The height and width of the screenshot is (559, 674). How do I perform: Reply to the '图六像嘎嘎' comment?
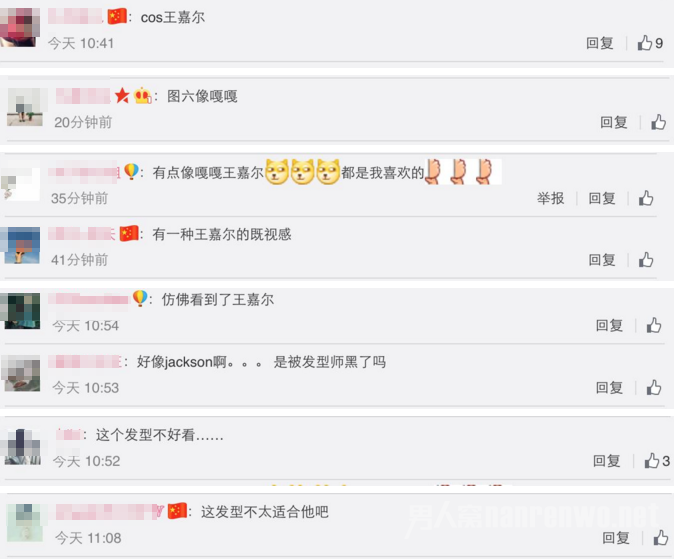[x=614, y=122]
